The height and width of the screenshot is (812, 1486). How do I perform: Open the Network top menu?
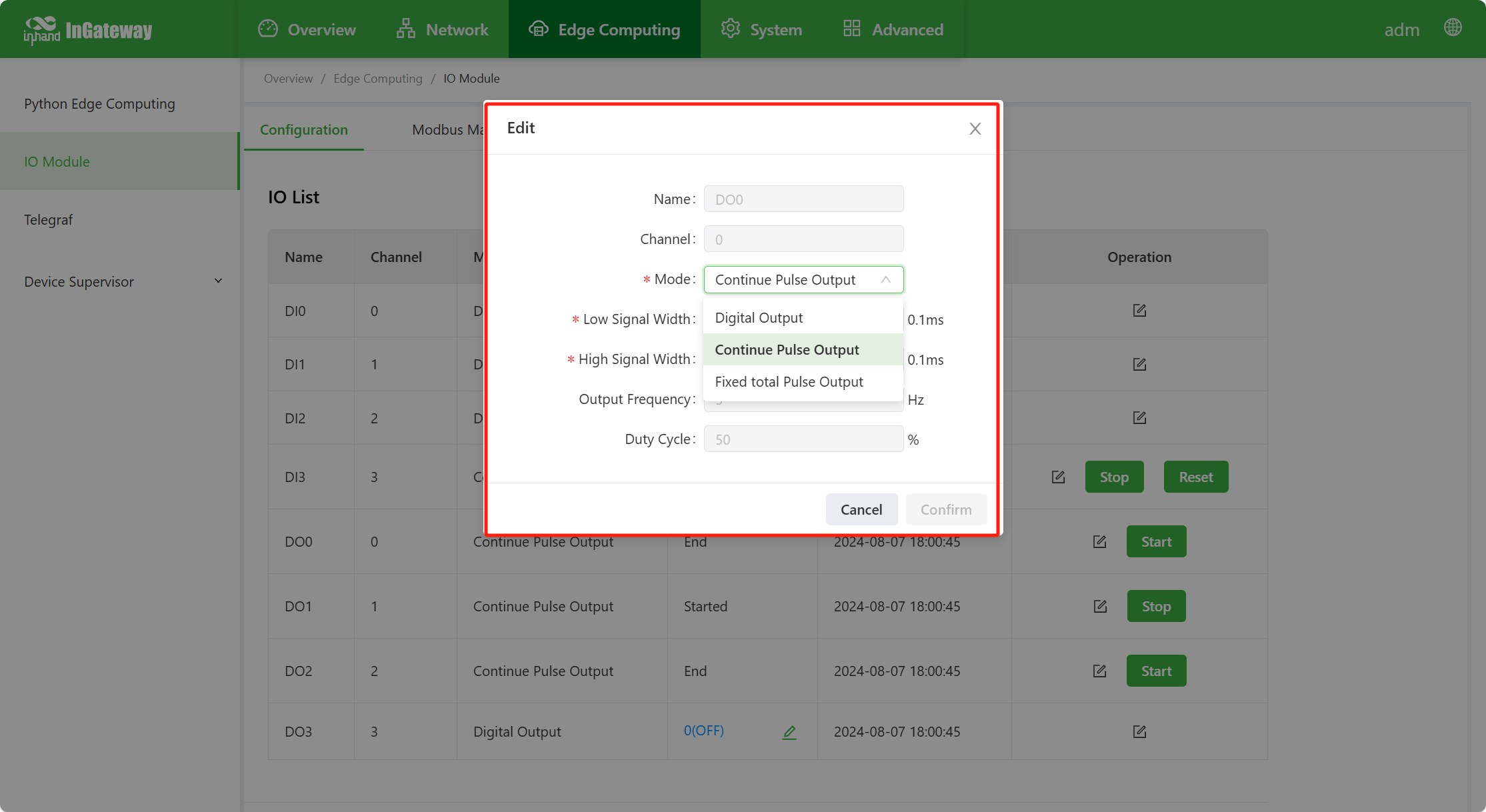click(442, 29)
